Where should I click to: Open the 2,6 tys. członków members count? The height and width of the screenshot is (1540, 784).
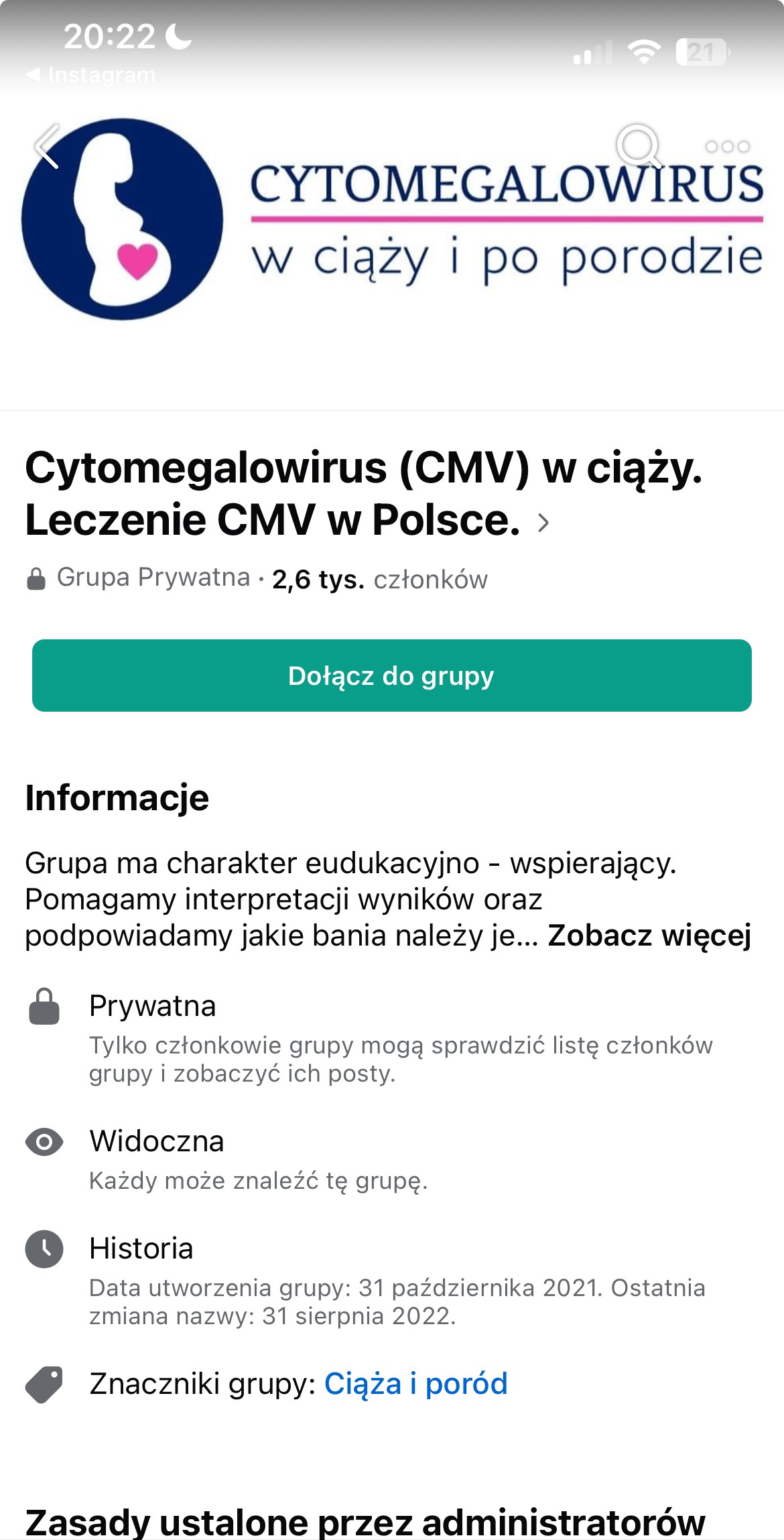(380, 579)
